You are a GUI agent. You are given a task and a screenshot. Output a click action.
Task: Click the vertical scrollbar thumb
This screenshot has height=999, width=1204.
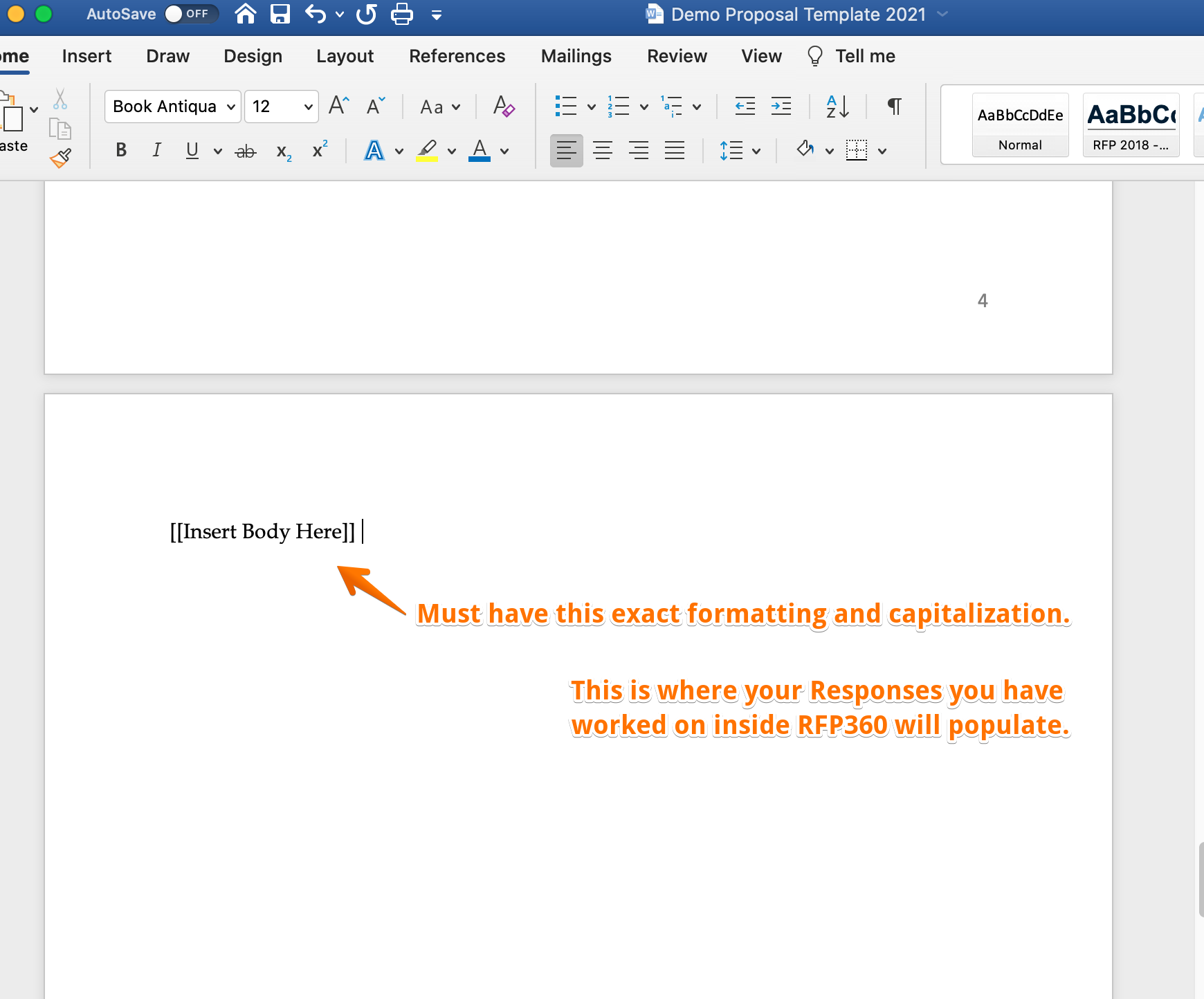[x=1201, y=880]
